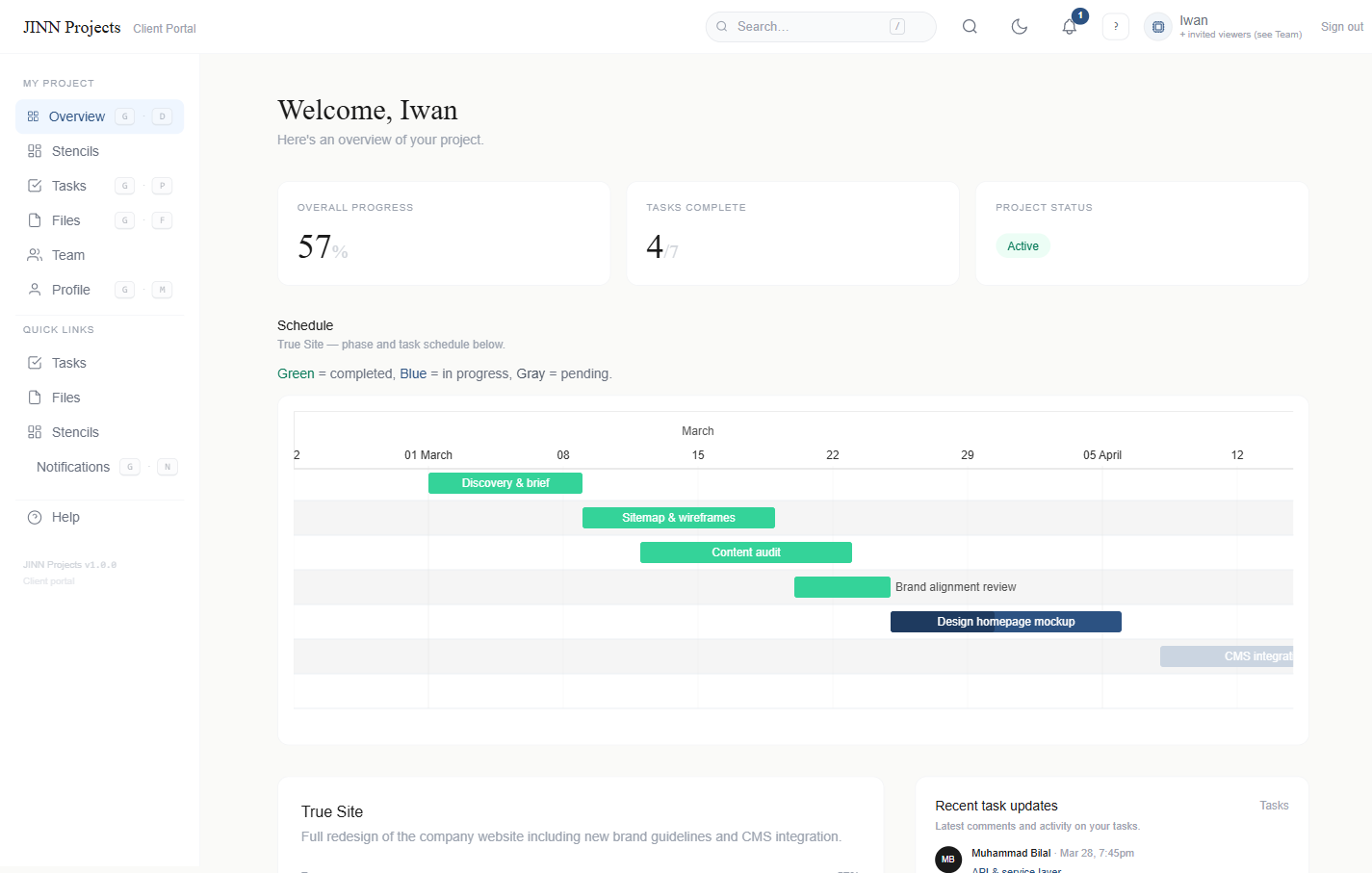Image resolution: width=1372 pixels, height=873 pixels.
Task: Click the "01 March" date label in schedule
Action: click(x=428, y=455)
